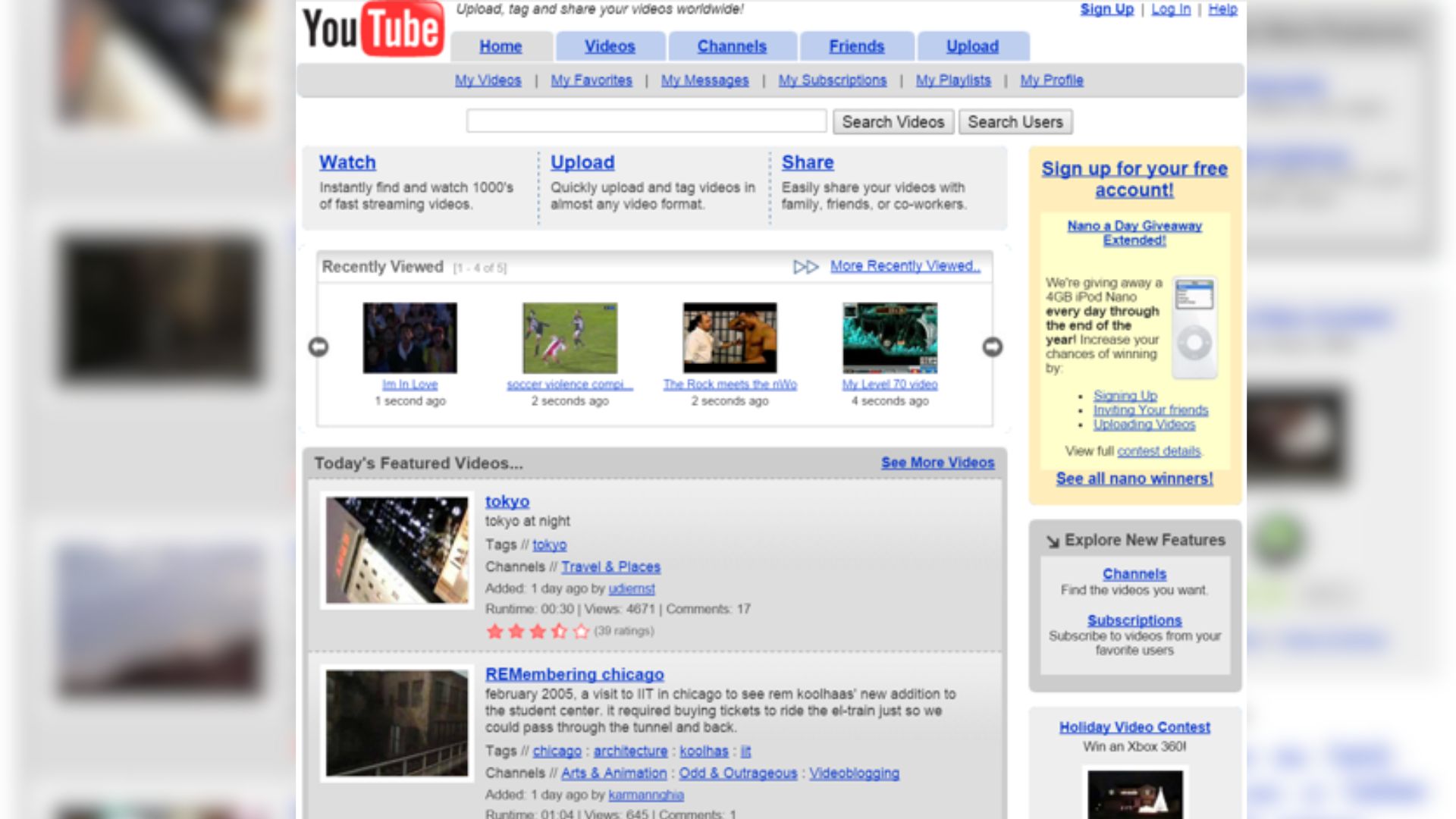The height and width of the screenshot is (819, 1456).
Task: Click The Rock meets the nWo title link
Action: [730, 384]
